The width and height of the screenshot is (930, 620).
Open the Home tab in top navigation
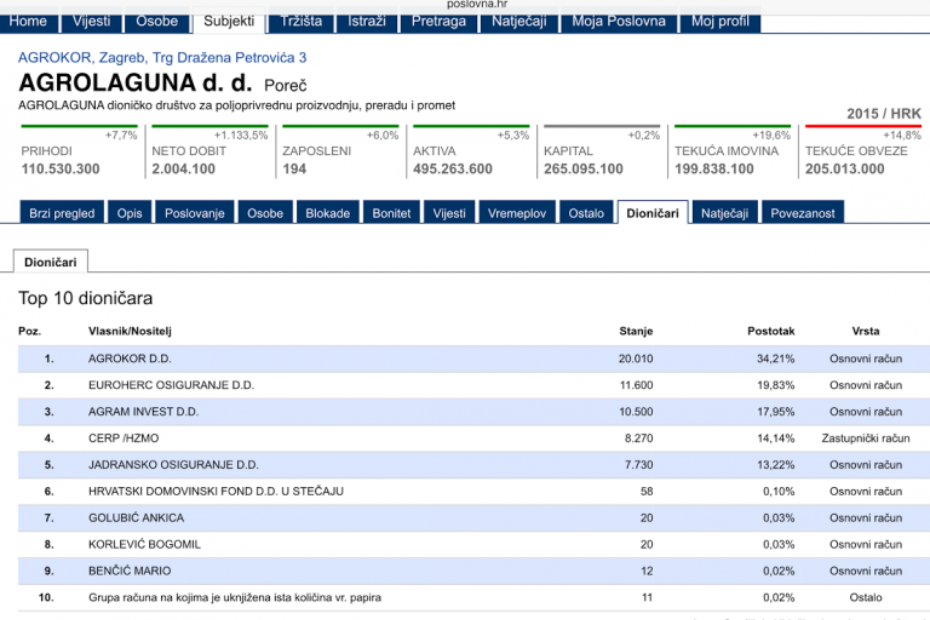28,21
